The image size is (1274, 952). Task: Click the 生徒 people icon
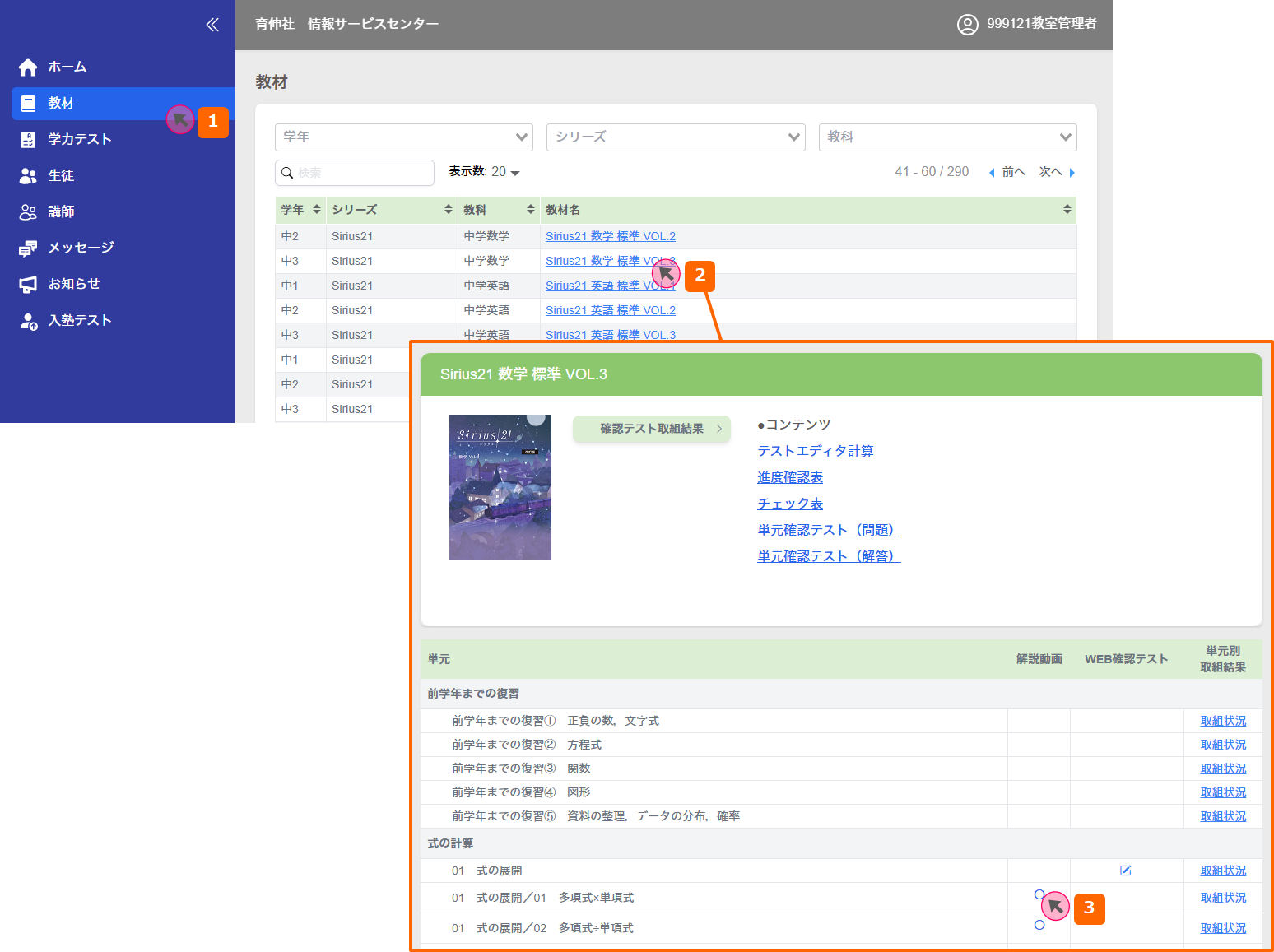tap(28, 176)
